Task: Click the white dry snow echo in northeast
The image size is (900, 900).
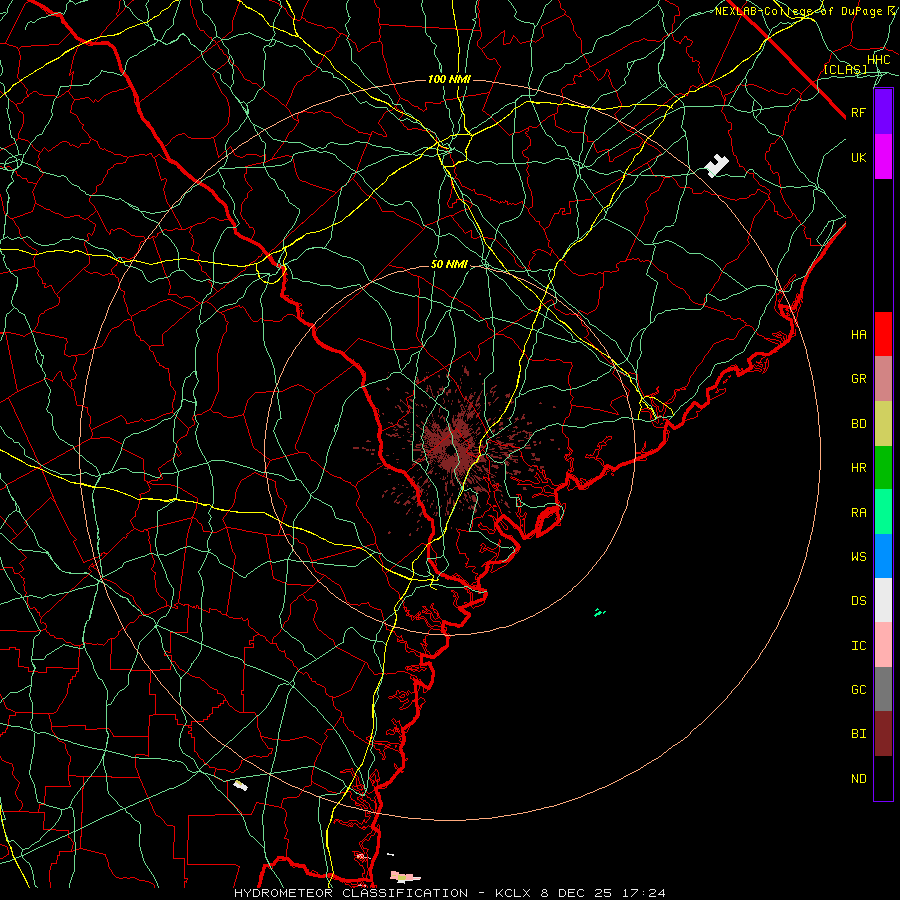Action: 716,166
